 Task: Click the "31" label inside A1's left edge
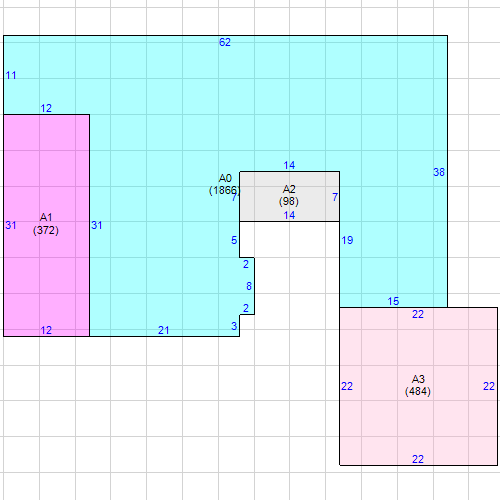[x=11, y=225]
